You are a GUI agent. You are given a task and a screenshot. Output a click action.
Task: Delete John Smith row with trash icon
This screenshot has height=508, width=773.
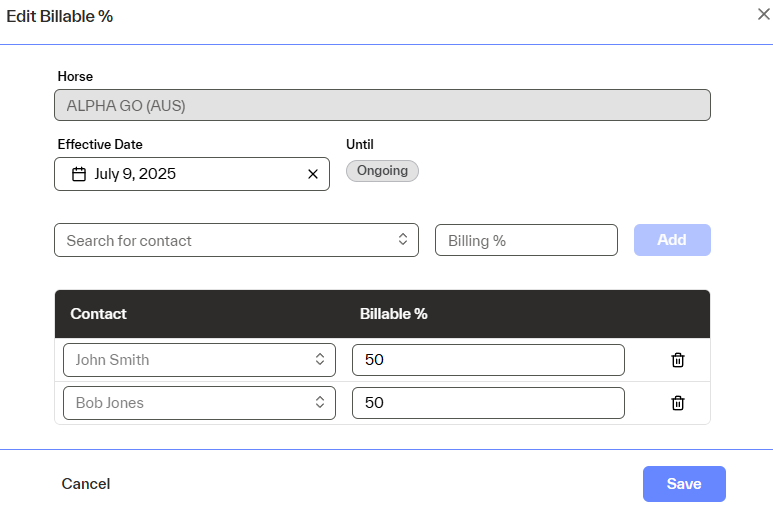(677, 360)
